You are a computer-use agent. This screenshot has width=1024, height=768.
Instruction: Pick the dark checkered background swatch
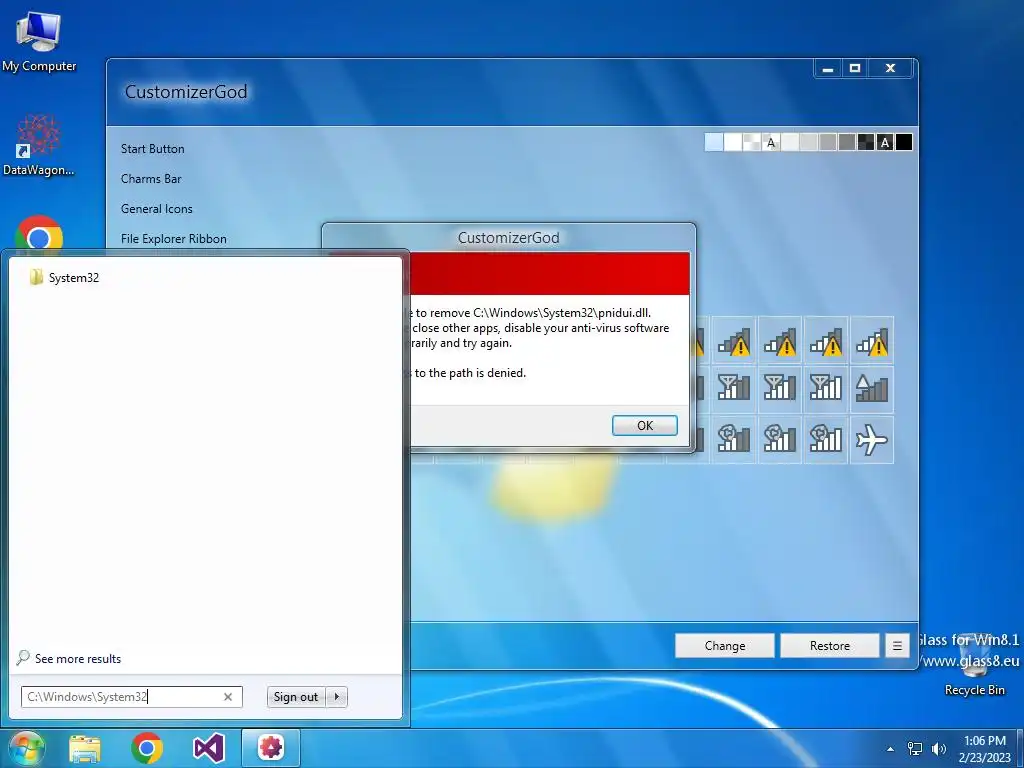(866, 142)
